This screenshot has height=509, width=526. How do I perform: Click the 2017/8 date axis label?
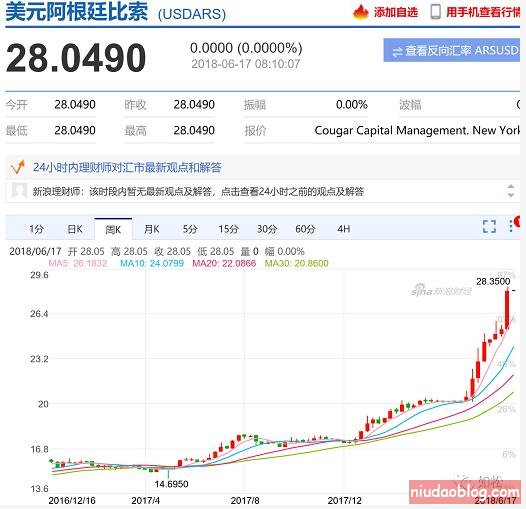coord(245,501)
